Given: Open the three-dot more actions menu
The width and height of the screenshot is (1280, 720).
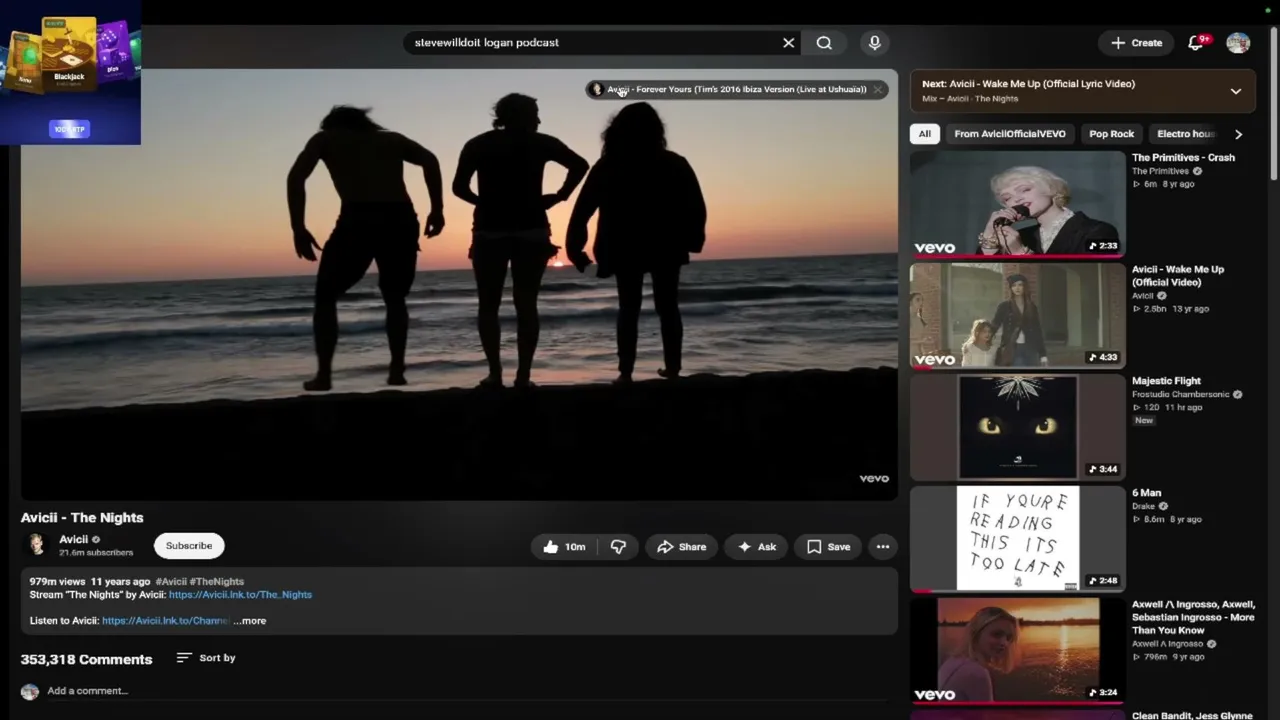Looking at the screenshot, I should (883, 547).
